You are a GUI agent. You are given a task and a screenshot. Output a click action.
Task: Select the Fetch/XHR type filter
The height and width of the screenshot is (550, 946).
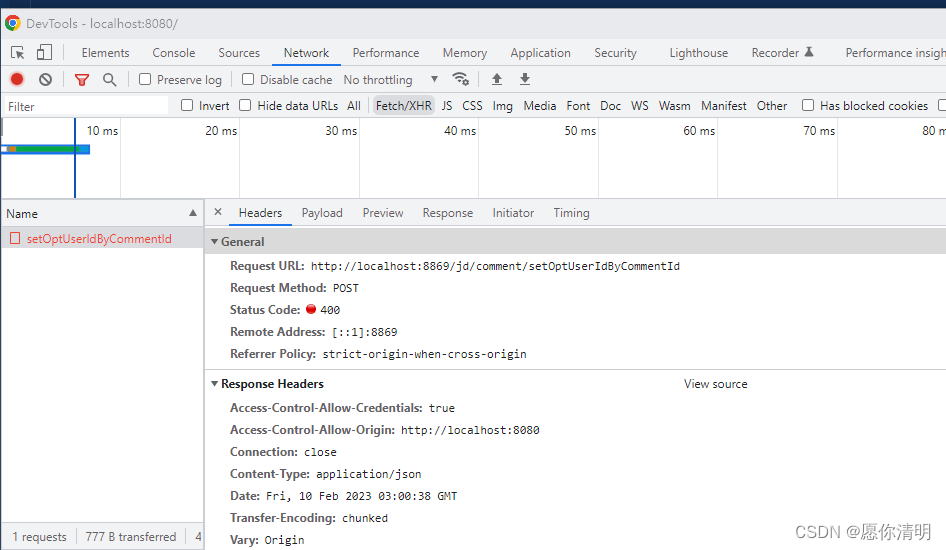[404, 106]
